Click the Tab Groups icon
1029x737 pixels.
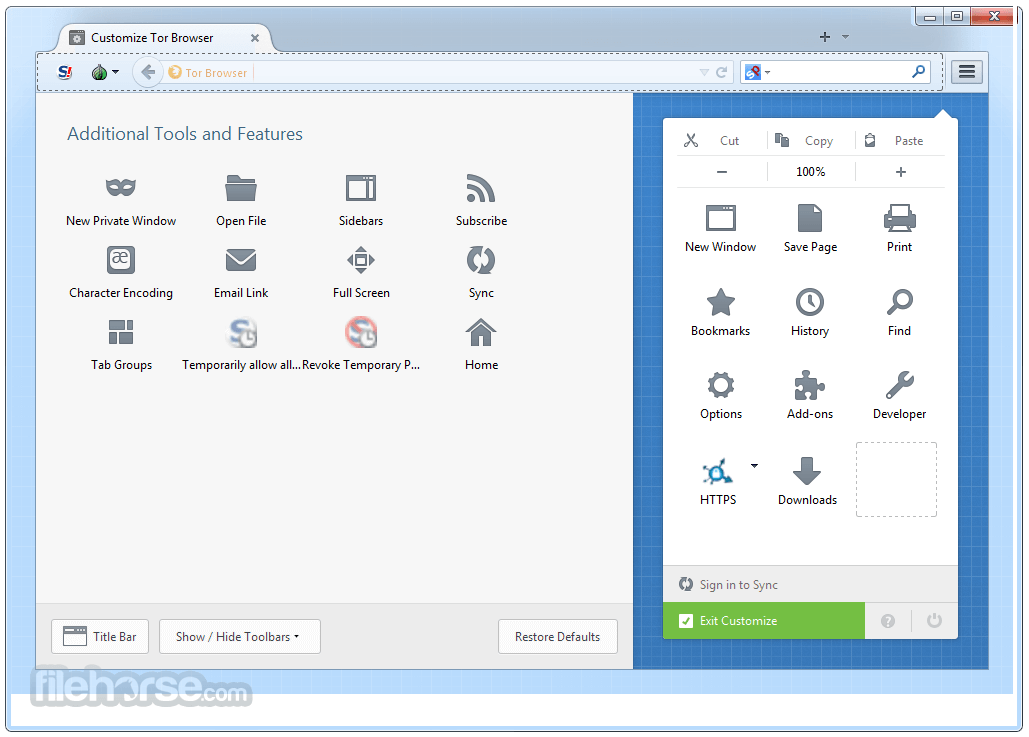point(121,332)
